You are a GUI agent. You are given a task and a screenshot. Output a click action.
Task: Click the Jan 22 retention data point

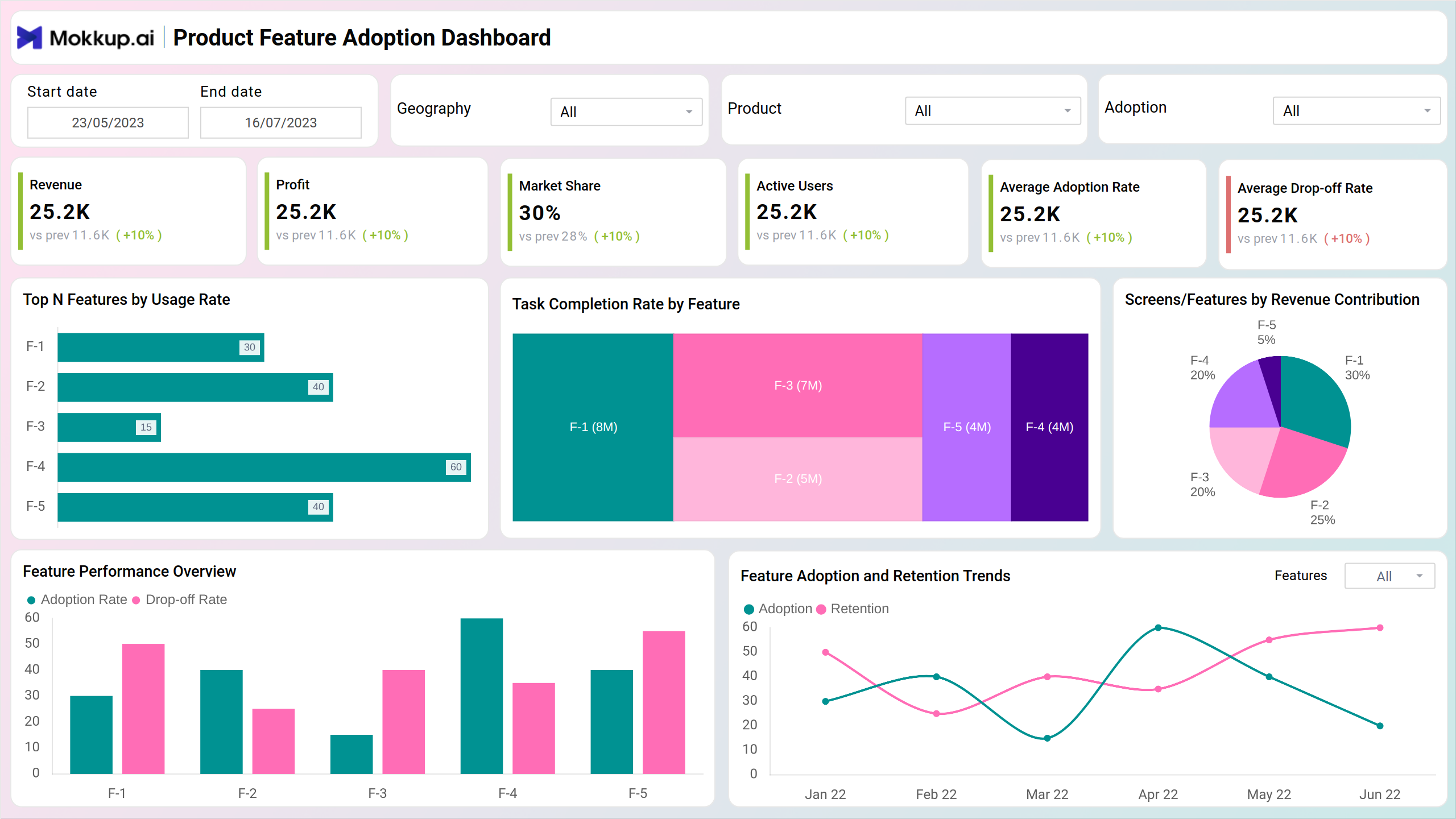coord(825,652)
